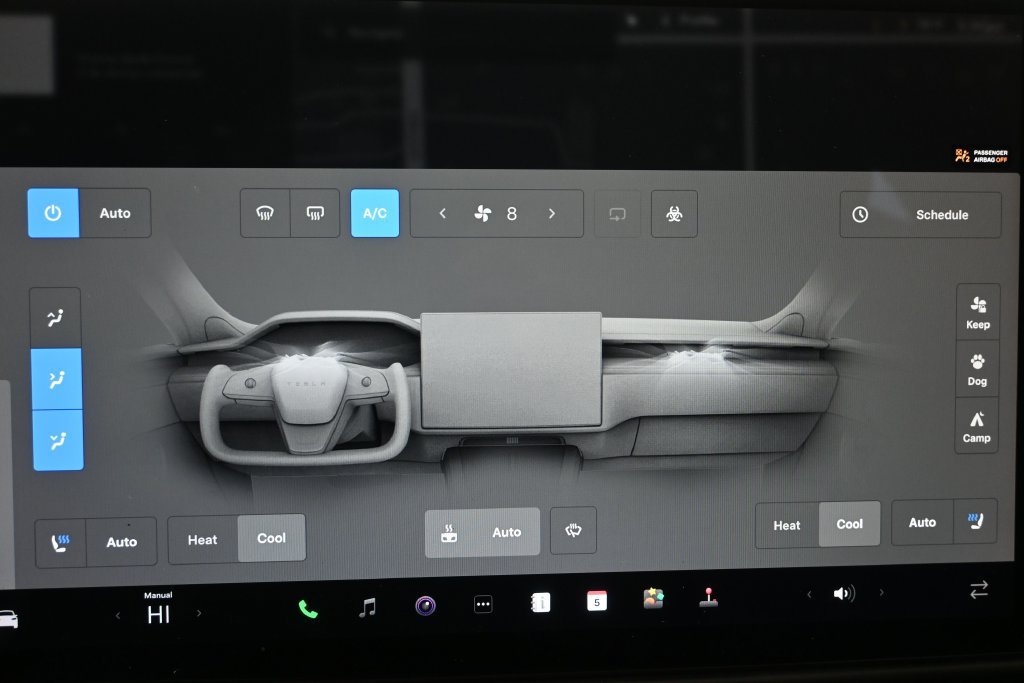Set passenger seat climate to Auto

[x=922, y=522]
